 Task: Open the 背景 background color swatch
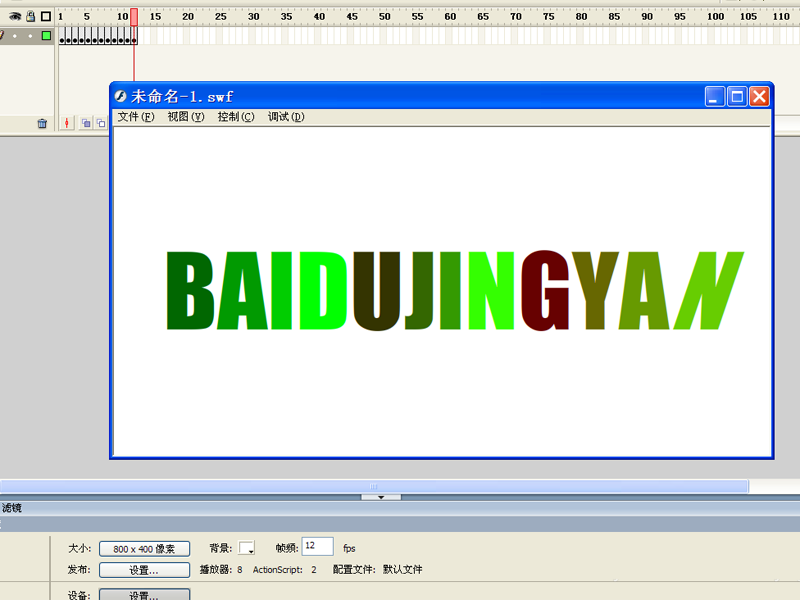[246, 548]
